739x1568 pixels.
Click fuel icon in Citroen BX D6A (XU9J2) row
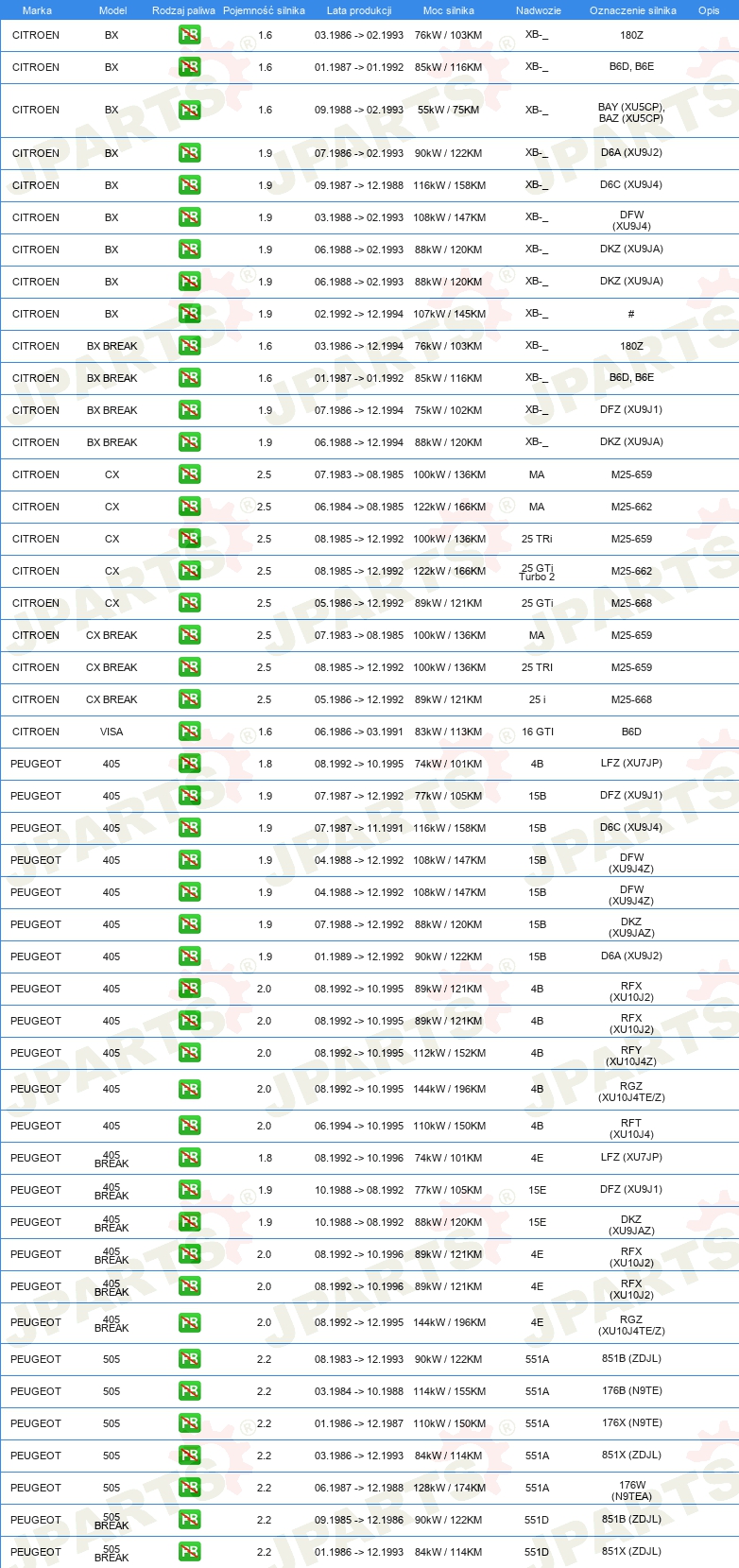coord(189,153)
